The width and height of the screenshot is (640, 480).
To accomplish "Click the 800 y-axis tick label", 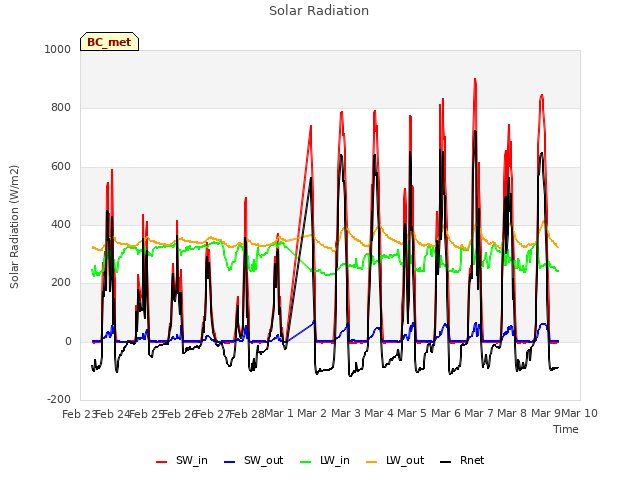I will tap(61, 107).
